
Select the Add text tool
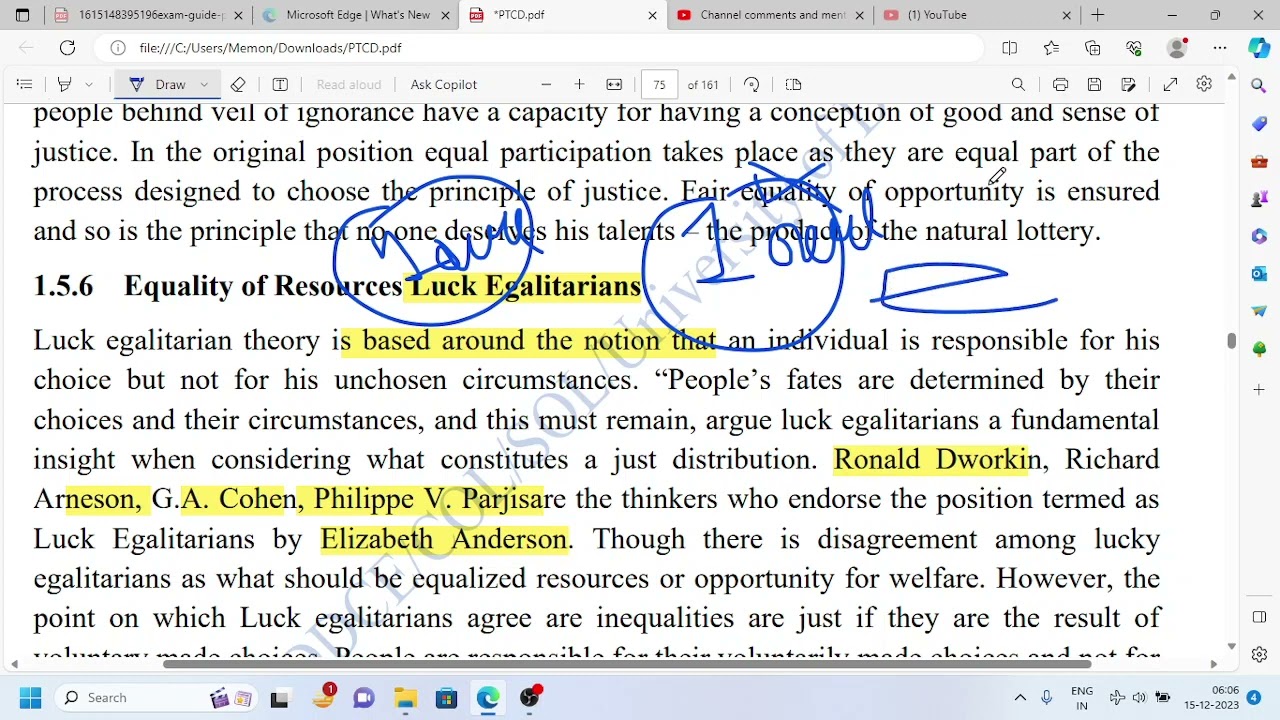pos(280,85)
